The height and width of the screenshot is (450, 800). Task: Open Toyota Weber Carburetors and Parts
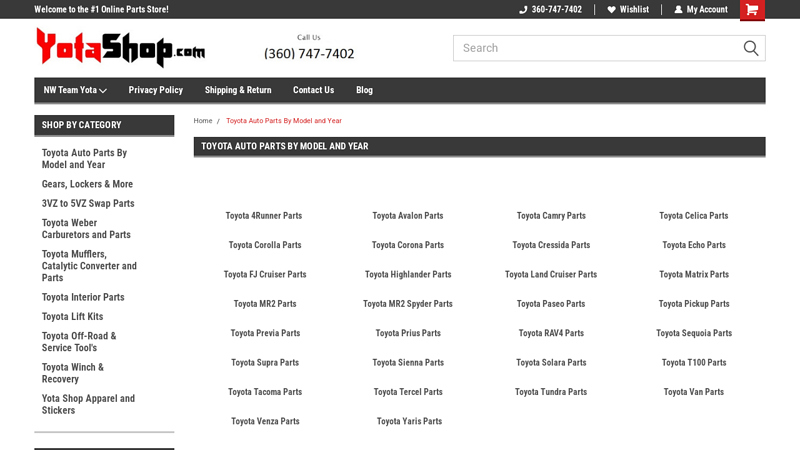click(86, 229)
